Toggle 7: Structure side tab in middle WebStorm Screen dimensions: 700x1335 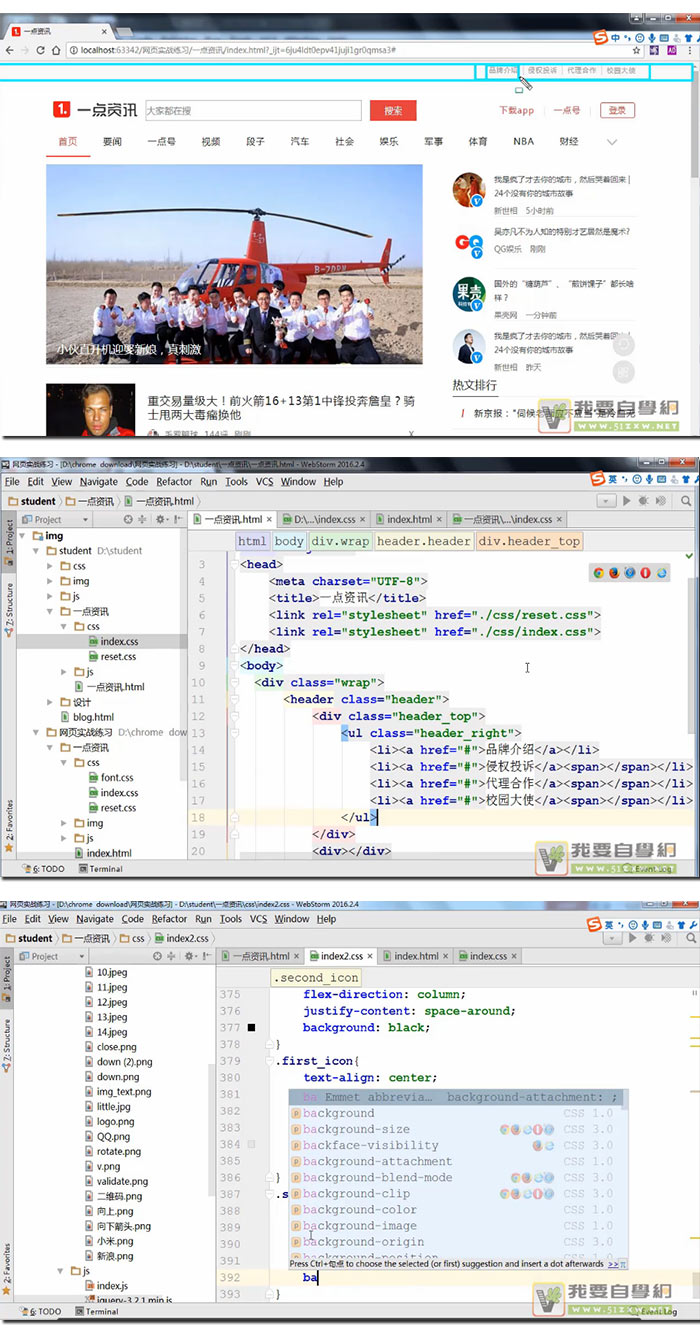[8, 610]
